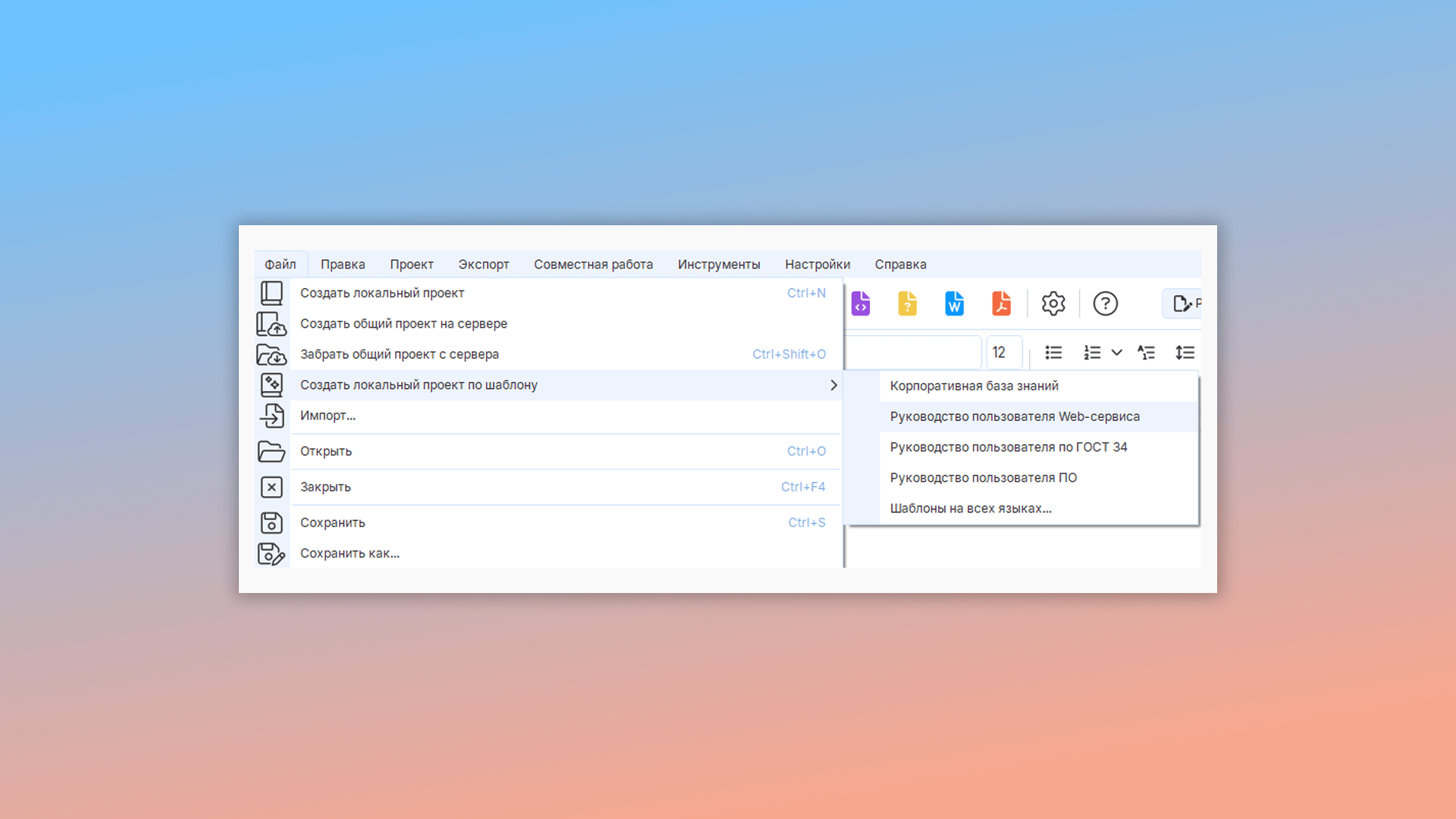Open the Экспорт menu
This screenshot has height=819, width=1456.
(x=483, y=265)
